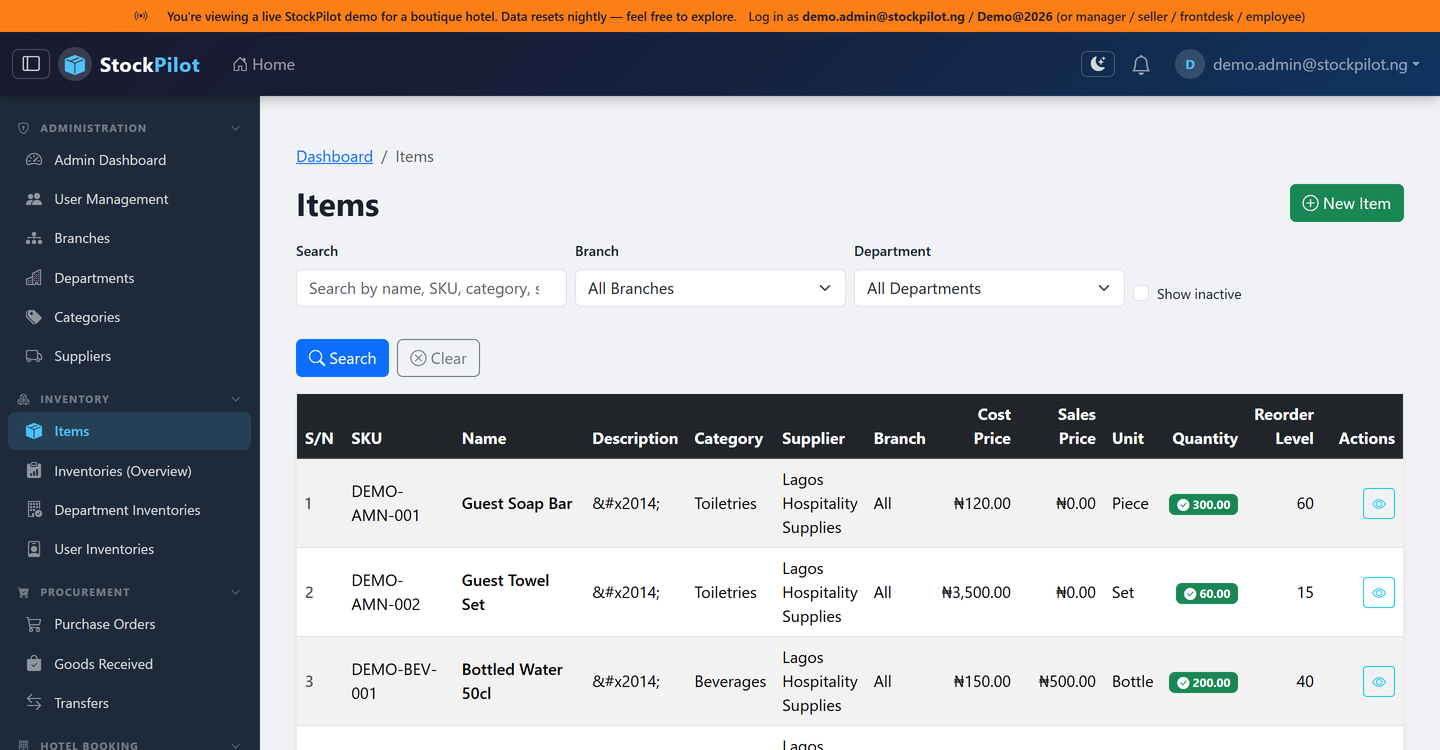
Task: Click the blue Search button
Action: point(342,358)
